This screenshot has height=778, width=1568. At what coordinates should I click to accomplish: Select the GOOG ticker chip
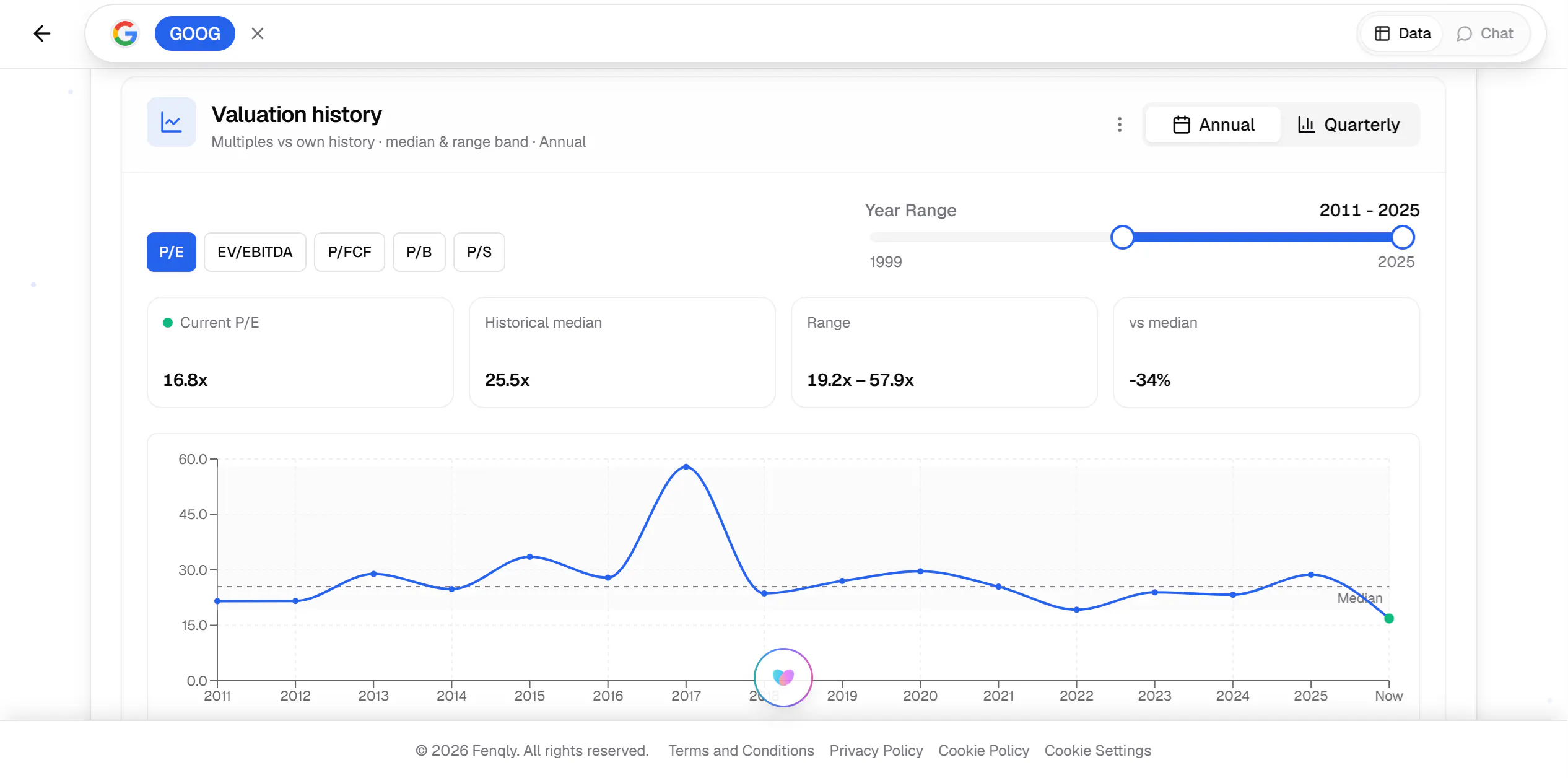click(194, 33)
